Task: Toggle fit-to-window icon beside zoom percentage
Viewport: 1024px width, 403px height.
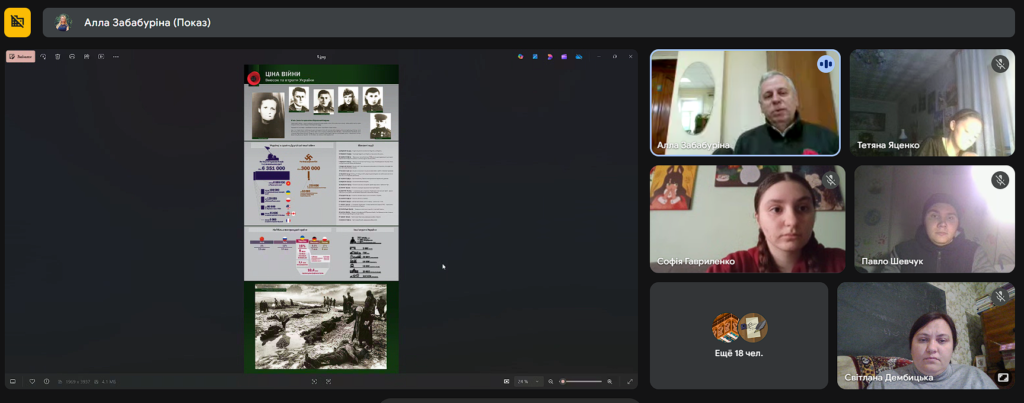Action: 506,381
